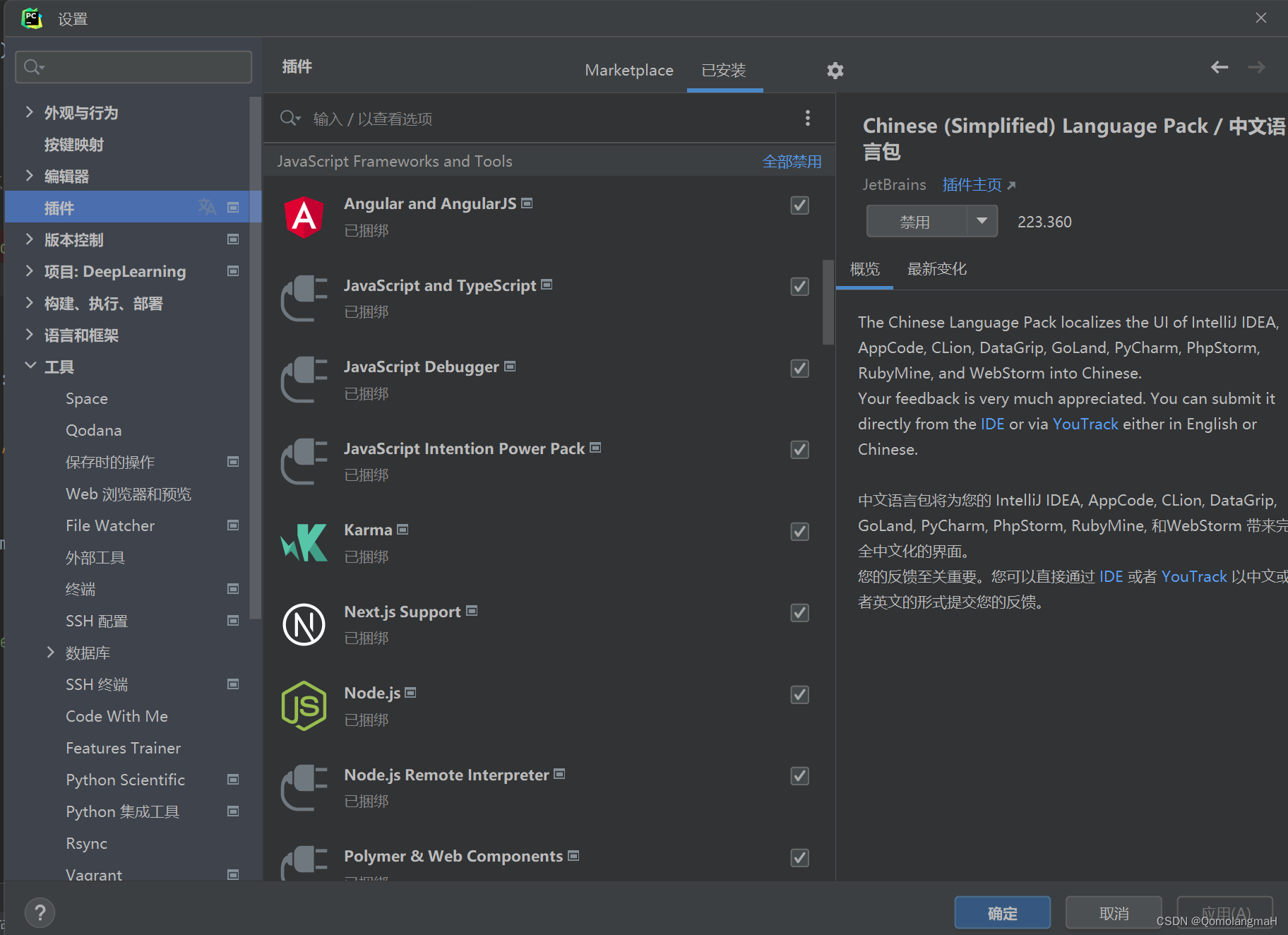Click the Node.js Remote Interpreter plug icon
Image resolution: width=1288 pixels, height=935 pixels.
pos(304,787)
